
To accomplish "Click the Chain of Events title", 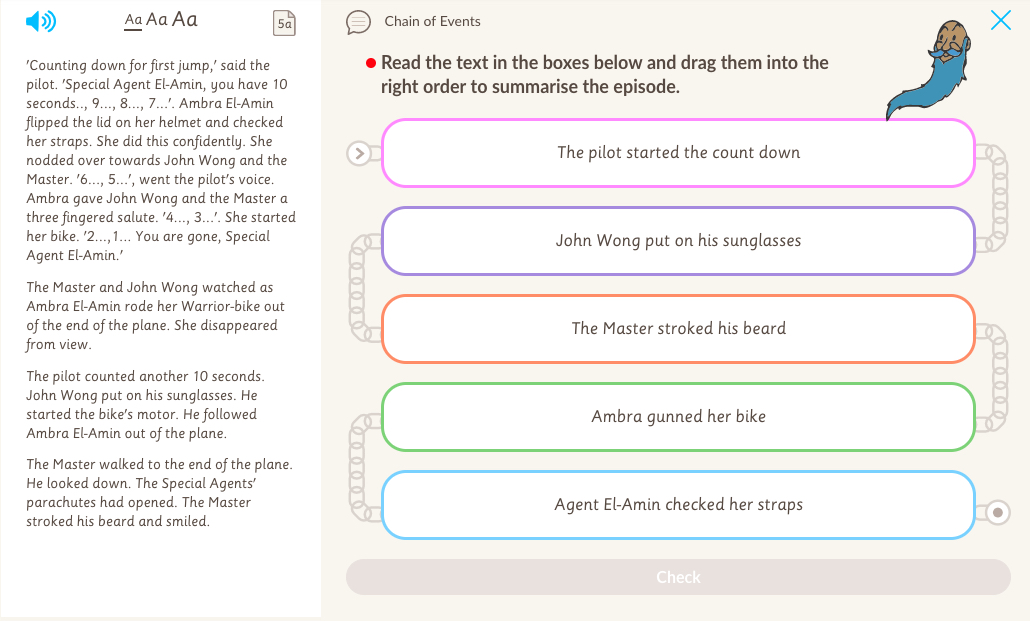I will (432, 21).
